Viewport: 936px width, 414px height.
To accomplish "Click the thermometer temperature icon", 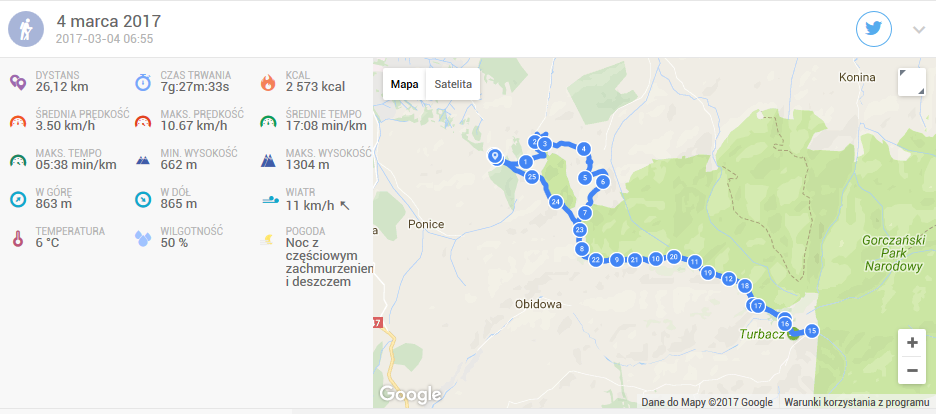I will [x=19, y=238].
